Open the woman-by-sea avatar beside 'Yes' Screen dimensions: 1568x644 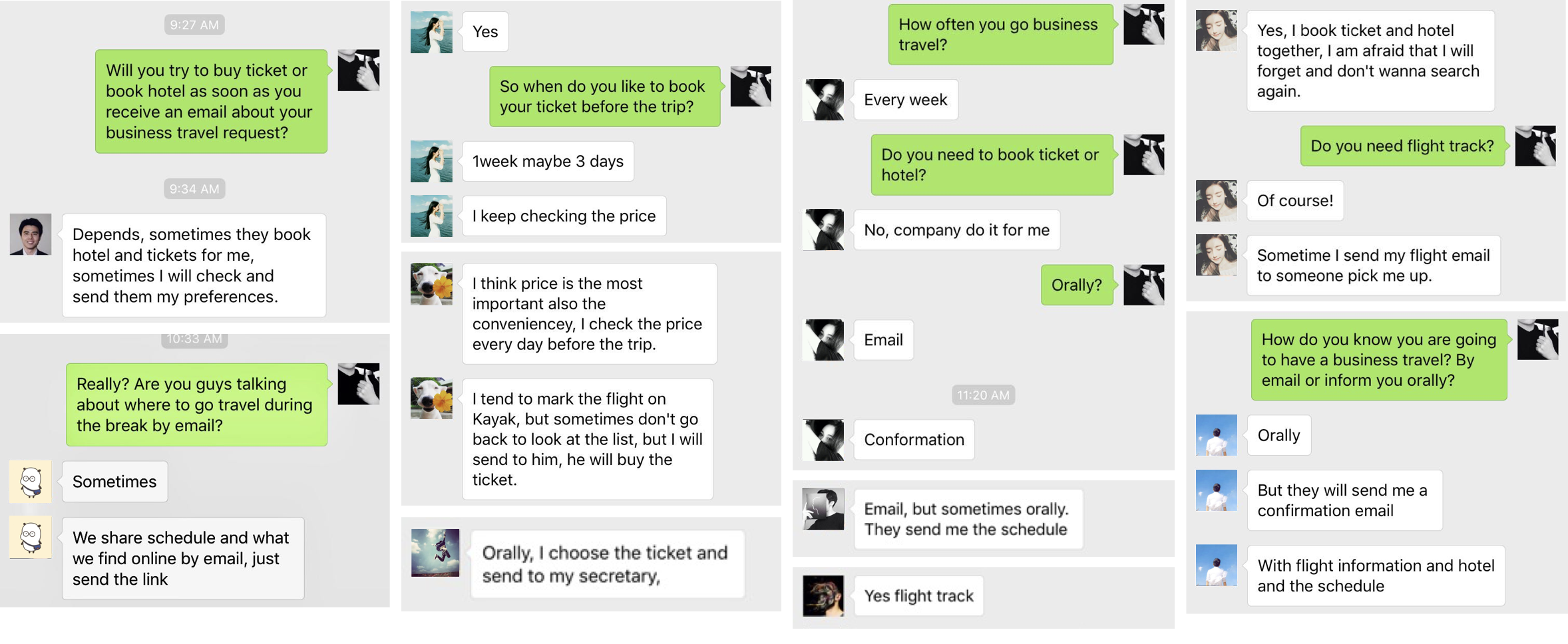[431, 32]
